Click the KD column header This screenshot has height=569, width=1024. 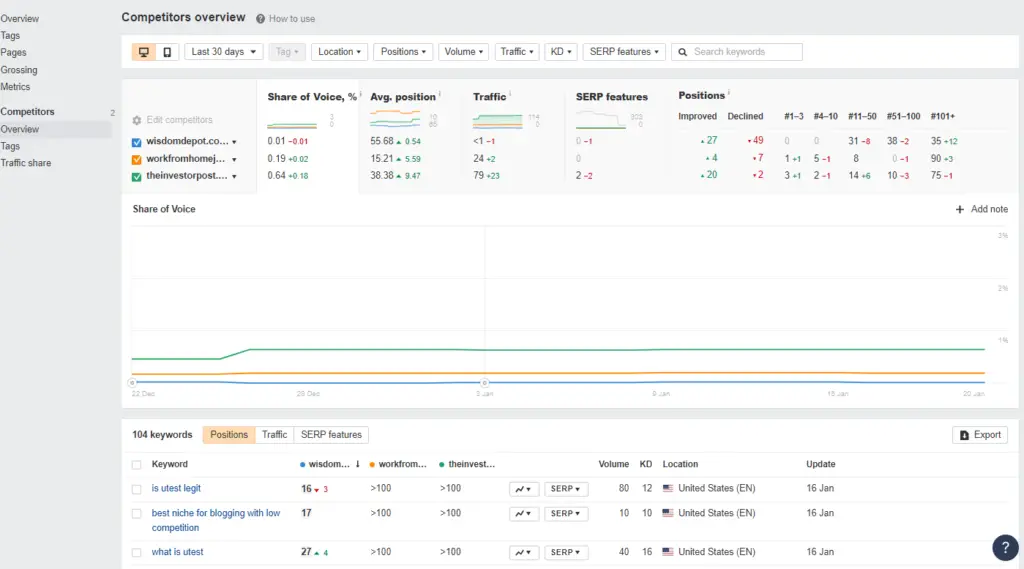645,464
